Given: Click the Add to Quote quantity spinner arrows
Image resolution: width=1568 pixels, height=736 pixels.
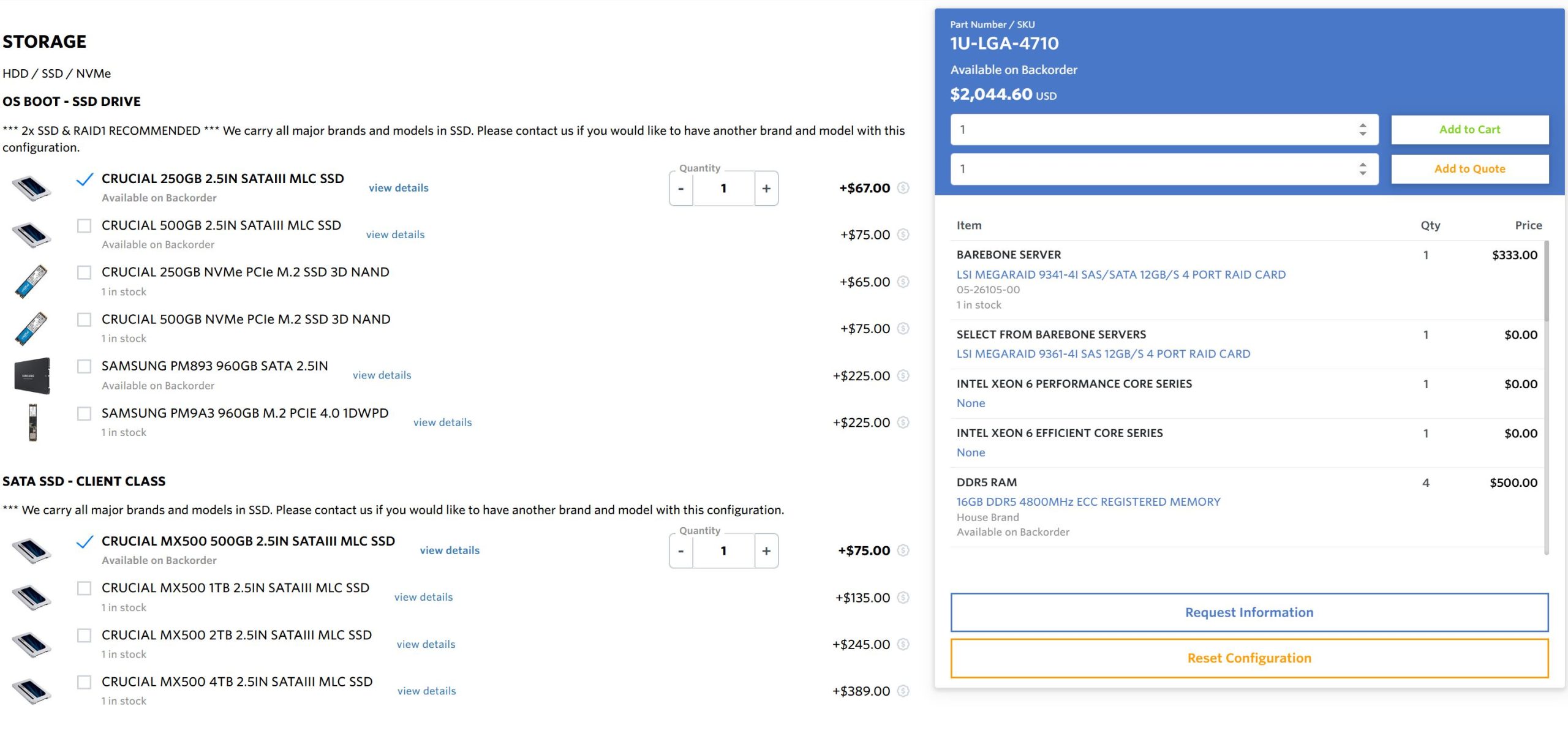Looking at the screenshot, I should click(x=1362, y=168).
